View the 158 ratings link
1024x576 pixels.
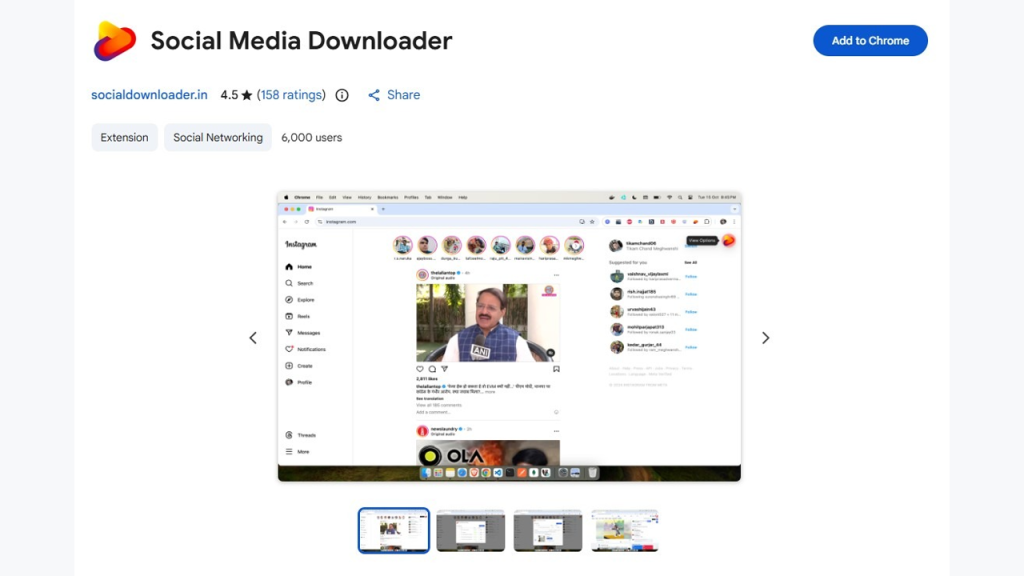(x=291, y=95)
